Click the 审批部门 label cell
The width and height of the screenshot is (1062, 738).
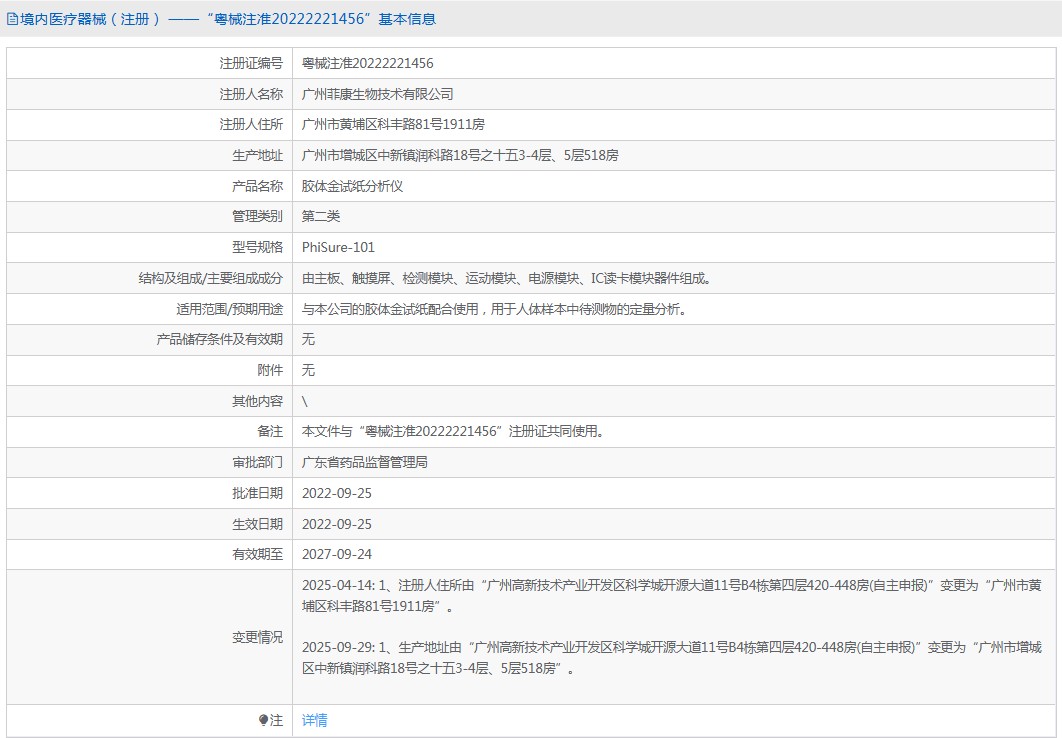[x=150, y=462]
